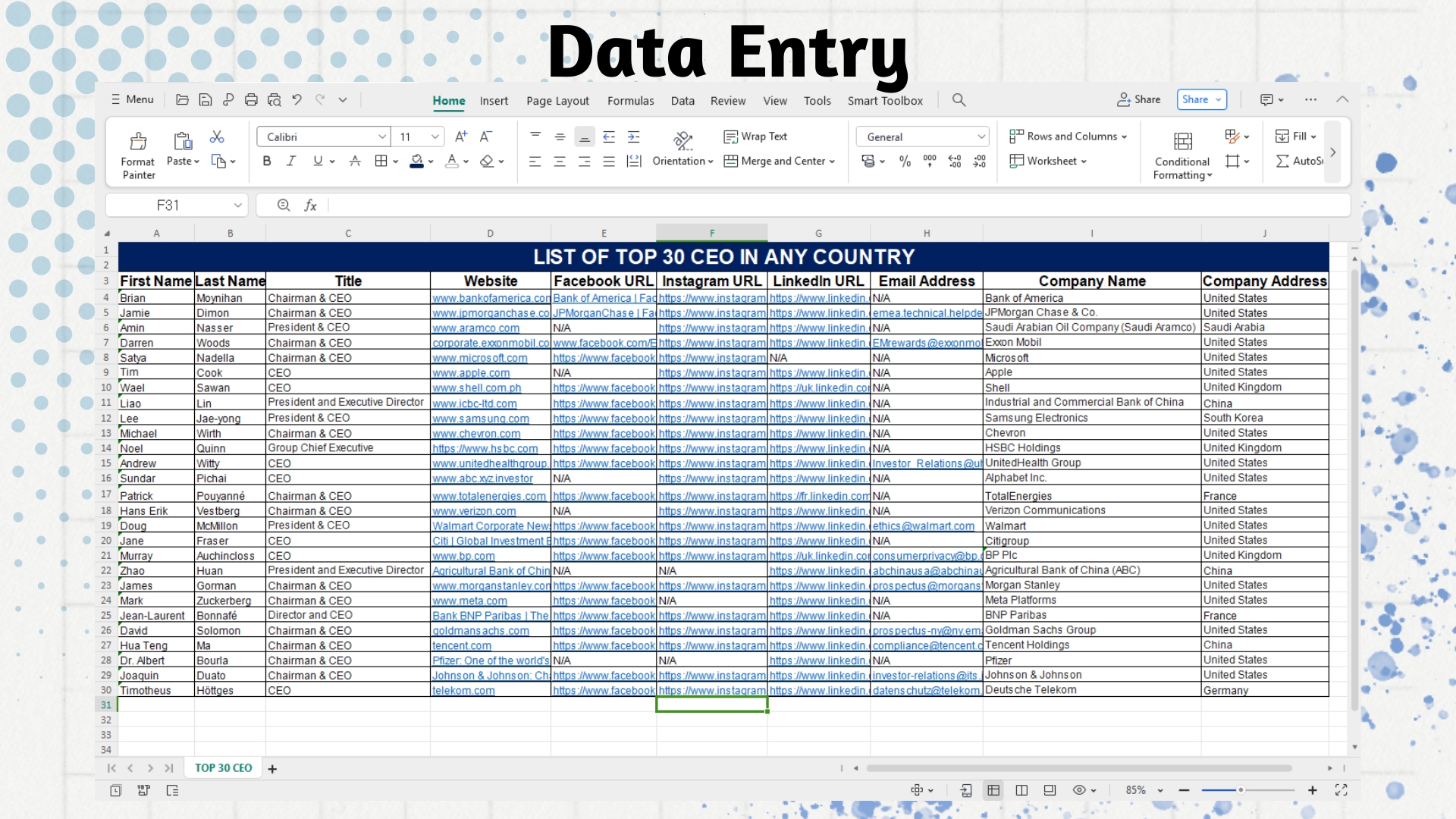Click the zoom slider handle
This screenshot has height=819, width=1456.
[x=1241, y=790]
